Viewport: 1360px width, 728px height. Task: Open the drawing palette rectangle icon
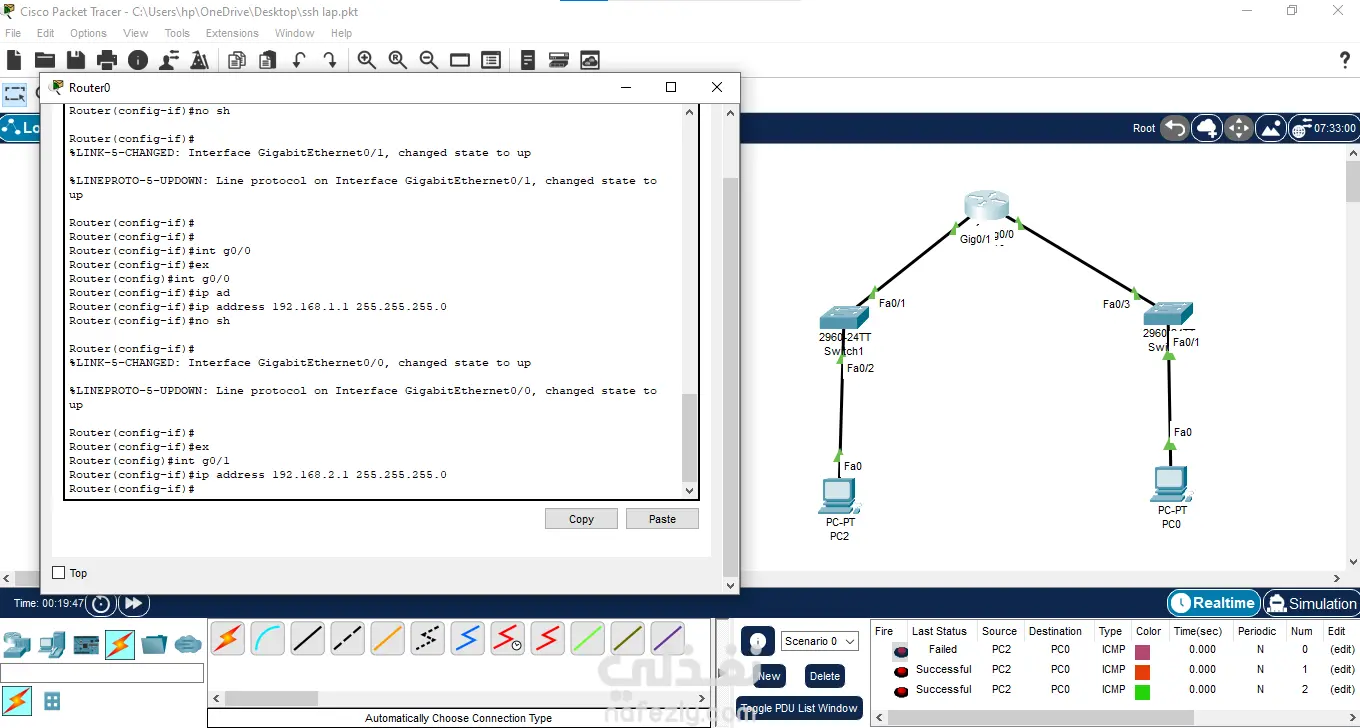click(x=460, y=60)
